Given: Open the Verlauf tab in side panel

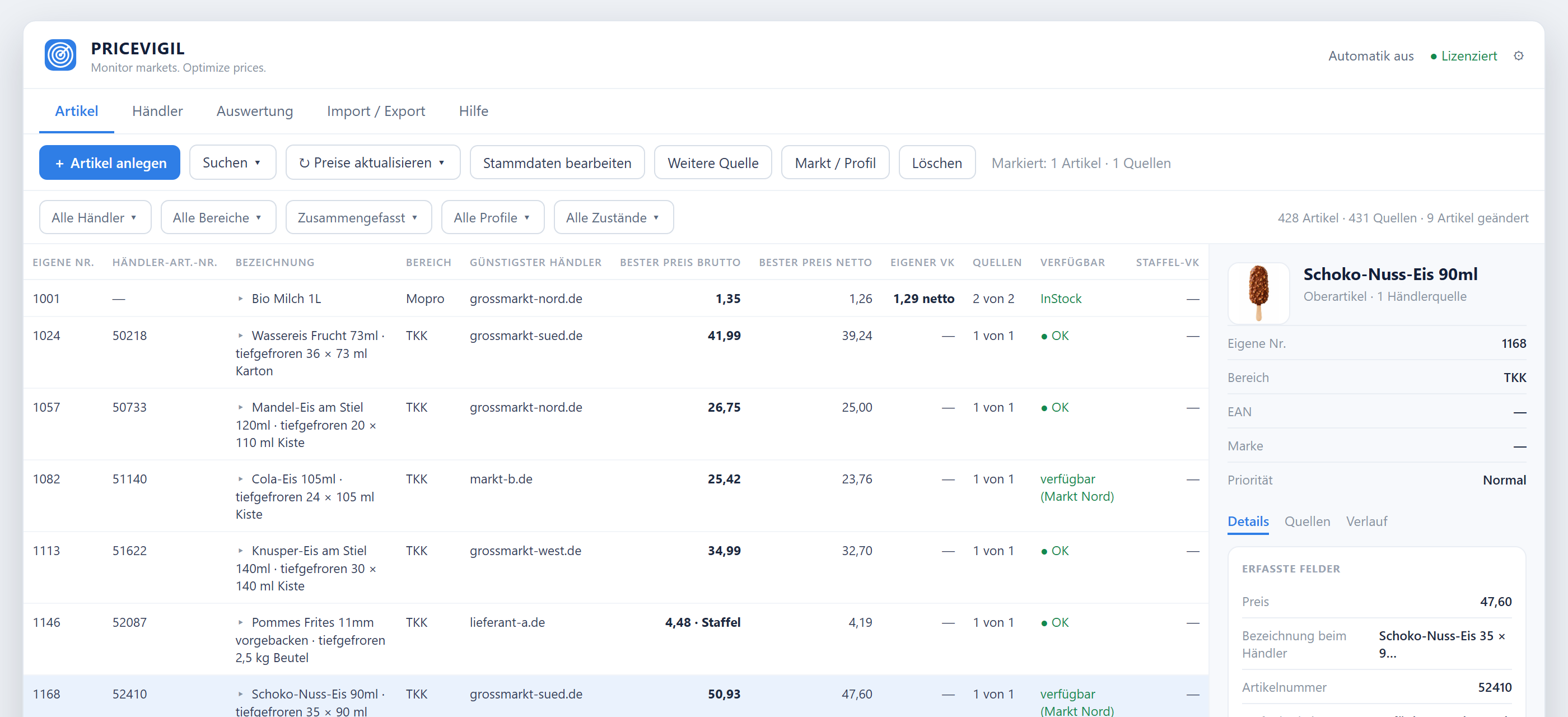Looking at the screenshot, I should point(1366,522).
